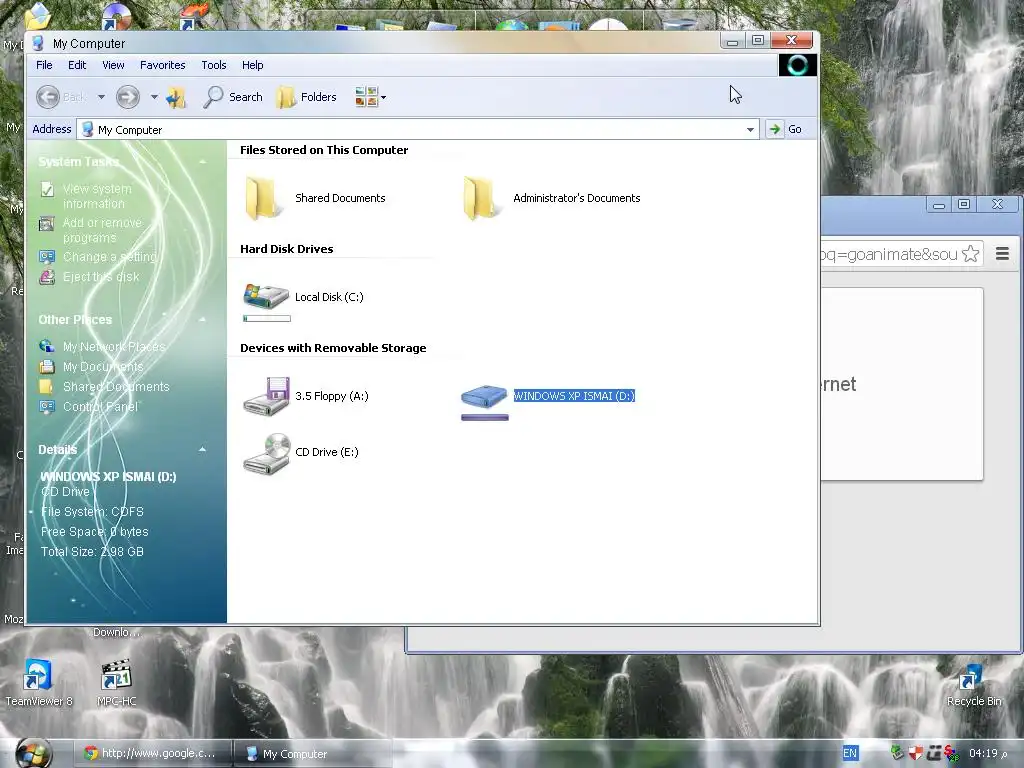The height and width of the screenshot is (768, 1024).
Task: Open Chrome's hamburger menu icon
Action: tap(1002, 253)
